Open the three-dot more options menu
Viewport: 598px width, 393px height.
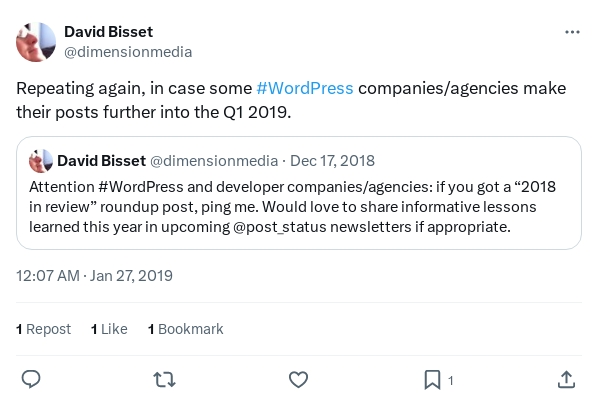(x=572, y=32)
